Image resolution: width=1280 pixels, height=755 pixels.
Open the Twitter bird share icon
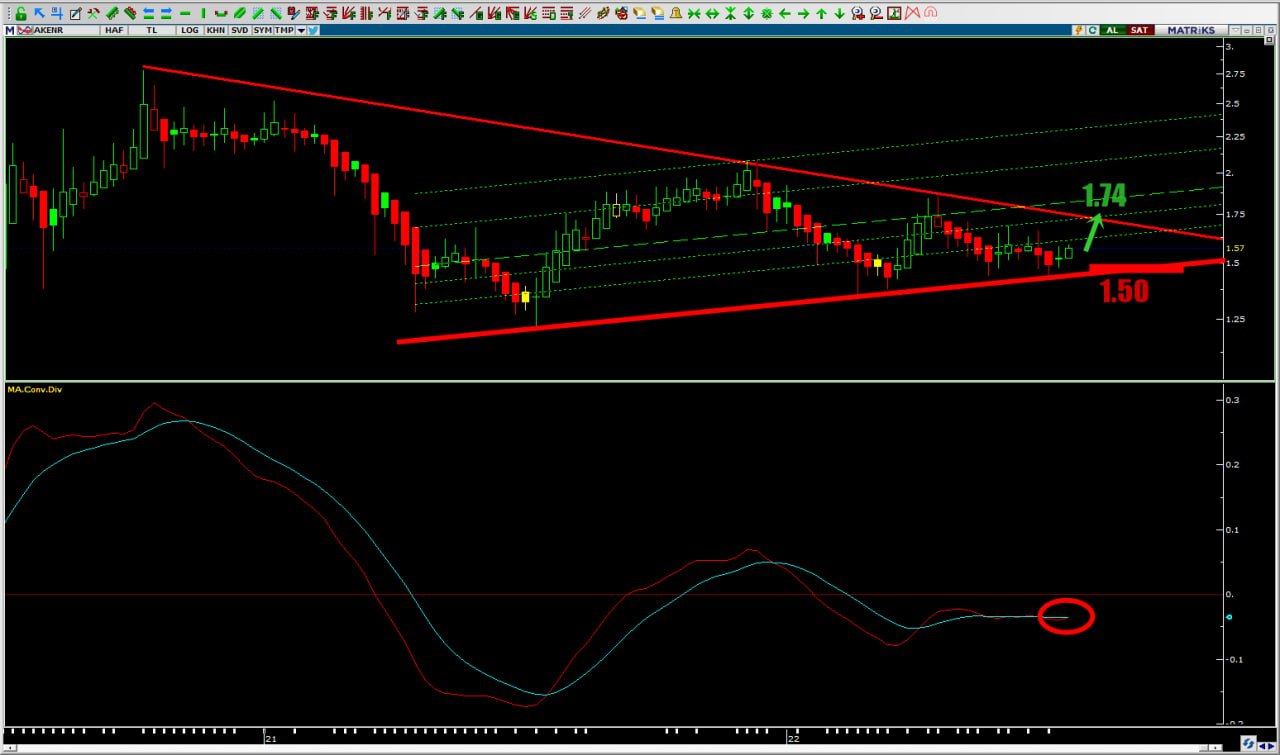[313, 30]
